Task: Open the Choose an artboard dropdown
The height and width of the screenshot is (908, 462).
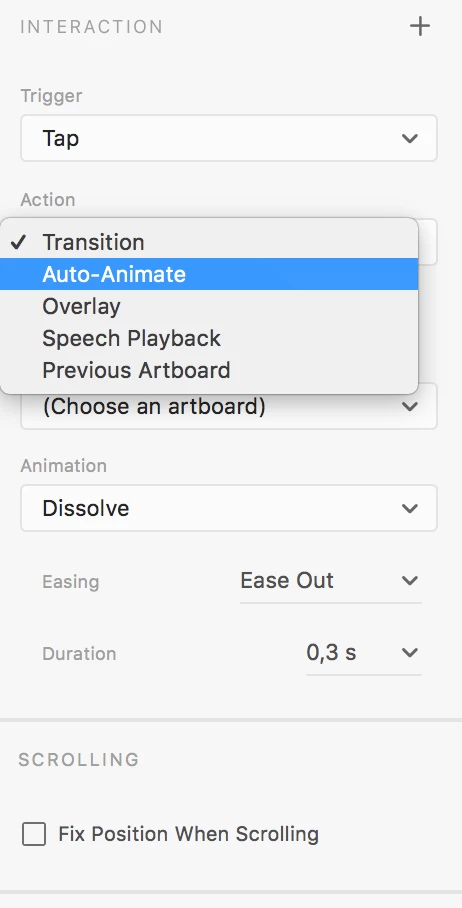Action: (x=229, y=407)
